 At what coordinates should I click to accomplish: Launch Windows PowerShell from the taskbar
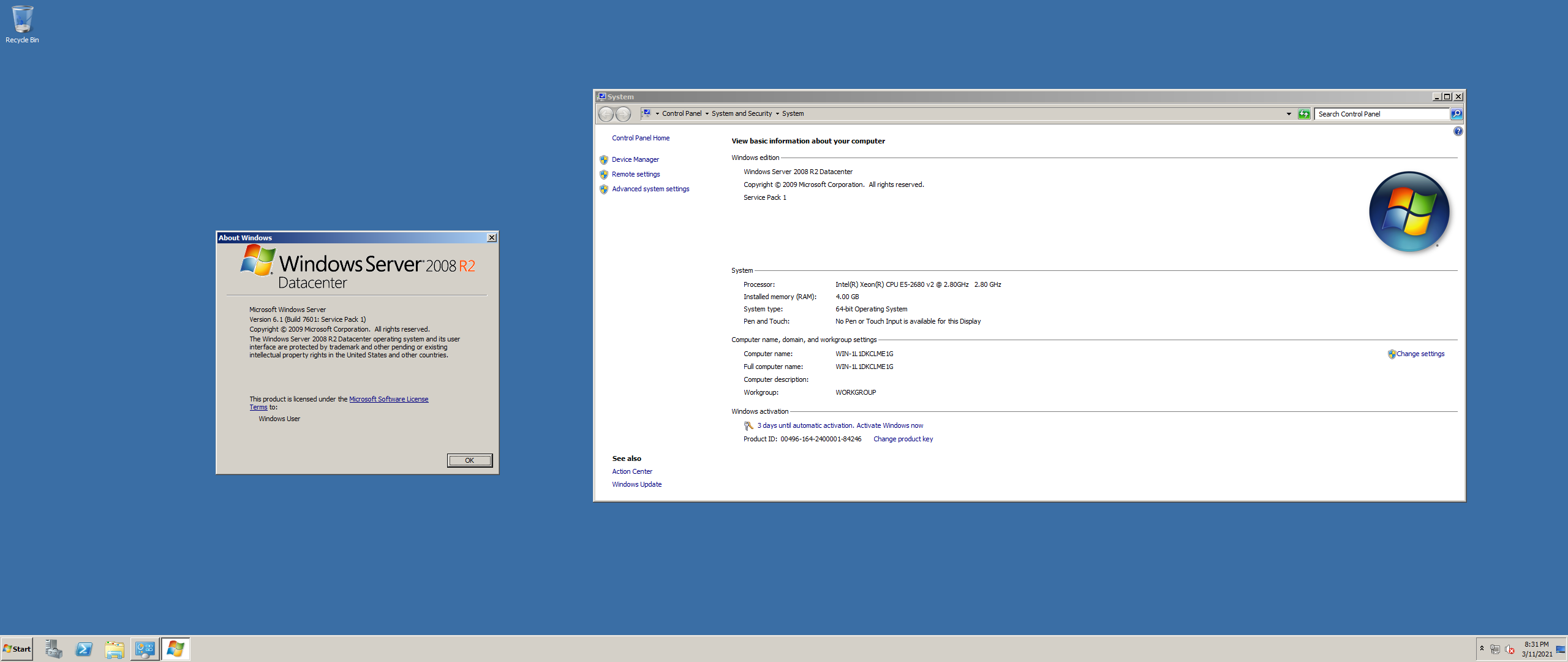84,649
